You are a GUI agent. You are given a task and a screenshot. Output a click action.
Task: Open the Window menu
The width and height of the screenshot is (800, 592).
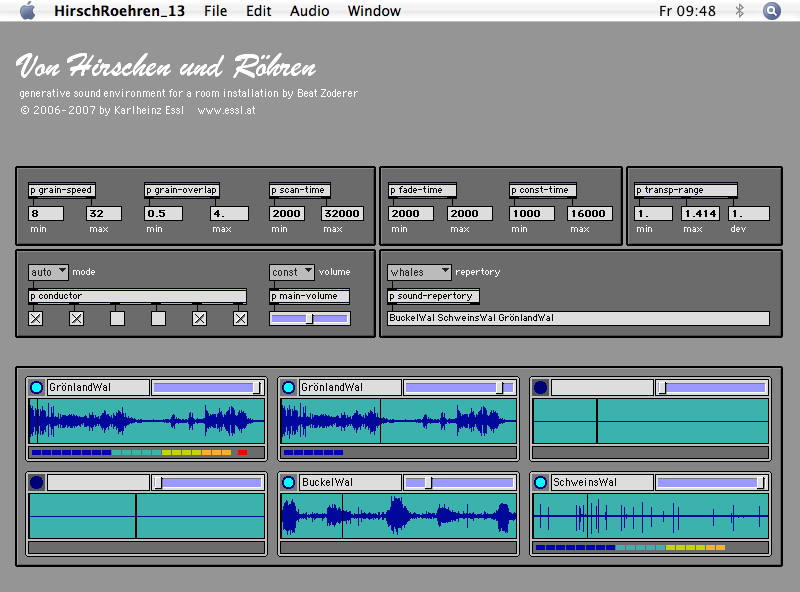374,11
